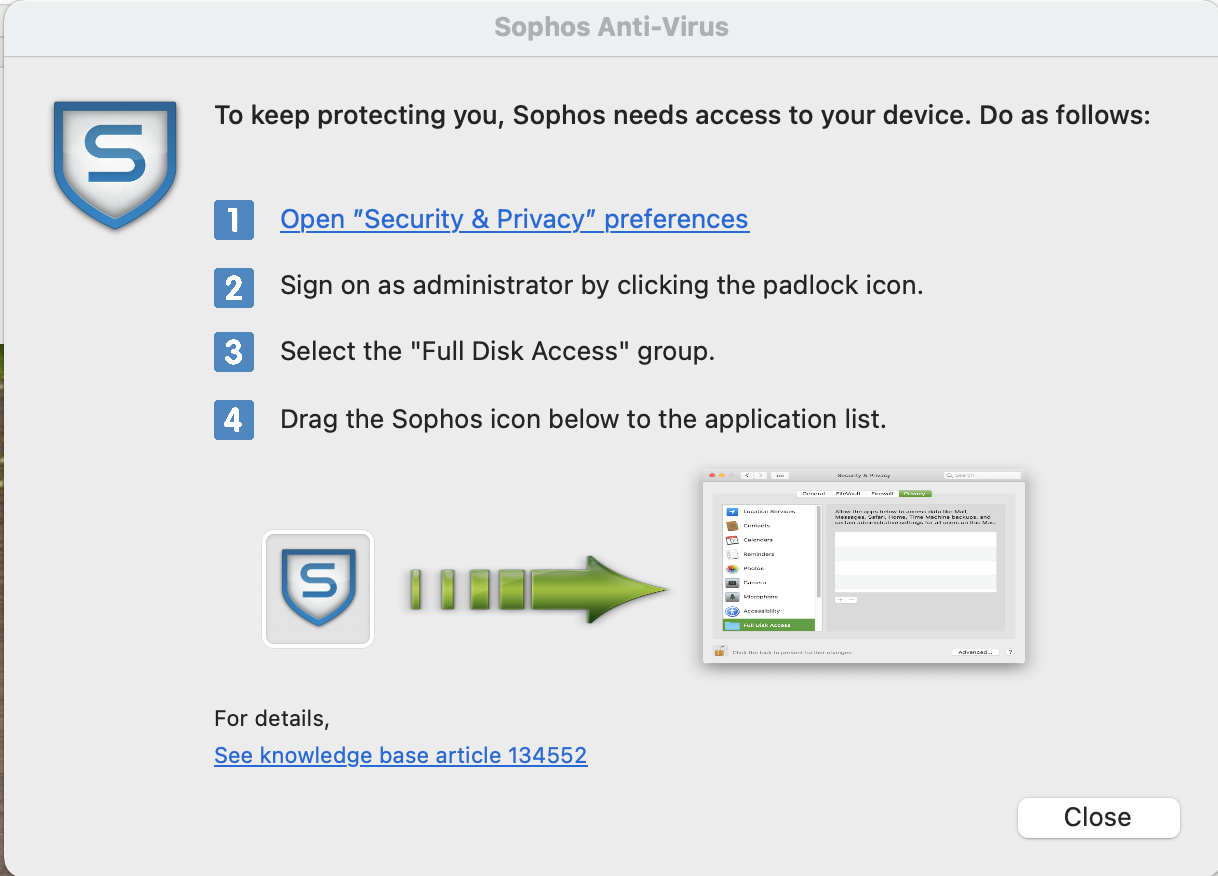
Task: Select Full Disk Access row in illustration
Action: pos(769,625)
